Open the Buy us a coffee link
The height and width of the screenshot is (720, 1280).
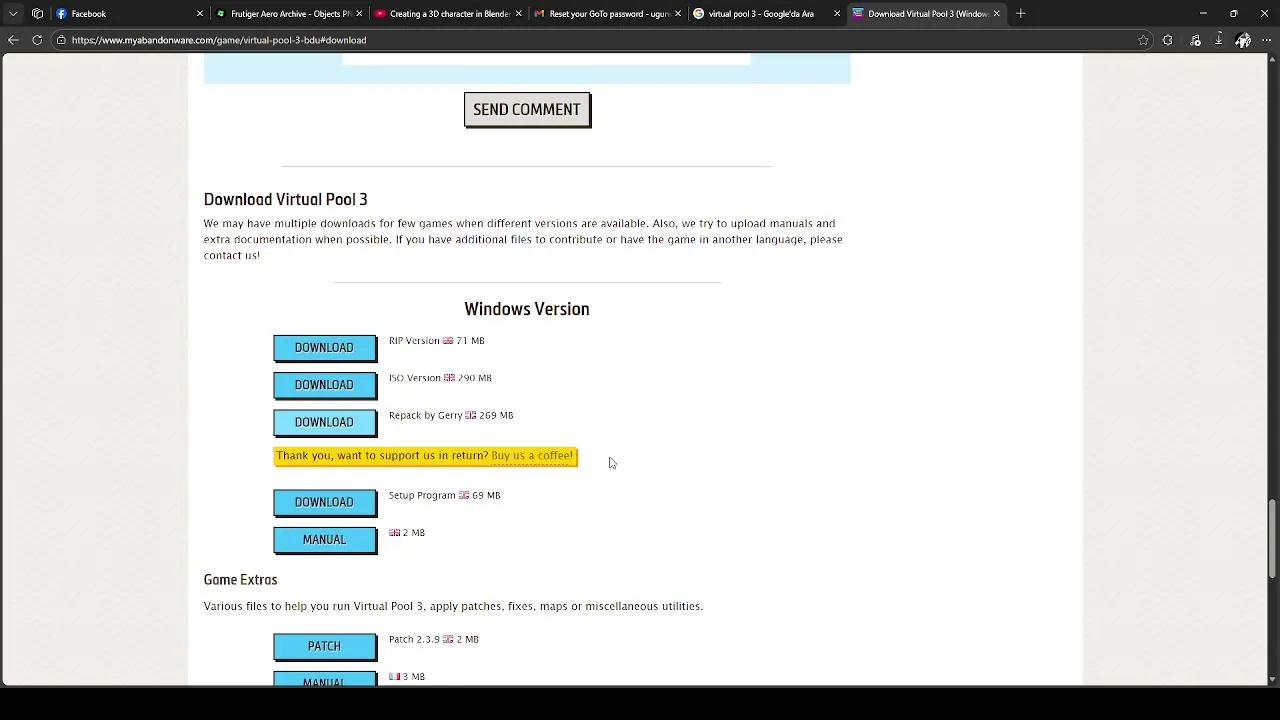[532, 456]
